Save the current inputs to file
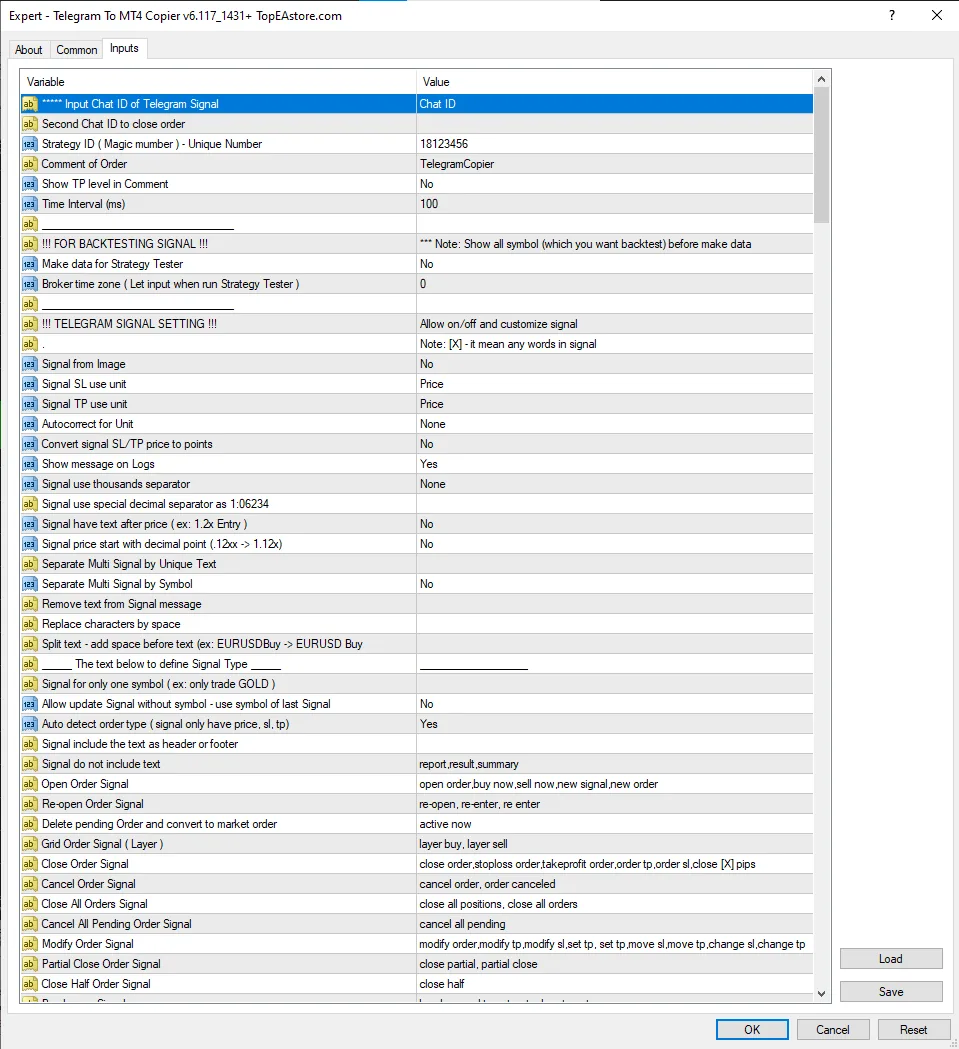Viewport: 959px width, 1049px height. pyautogui.click(x=891, y=991)
